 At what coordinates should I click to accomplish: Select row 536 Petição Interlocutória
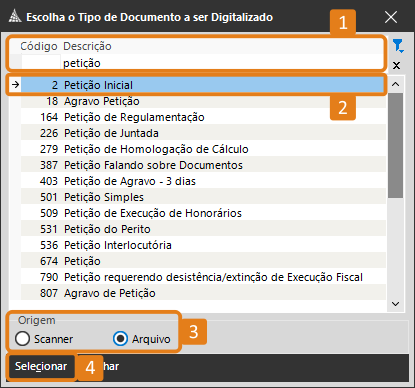click(x=203, y=245)
